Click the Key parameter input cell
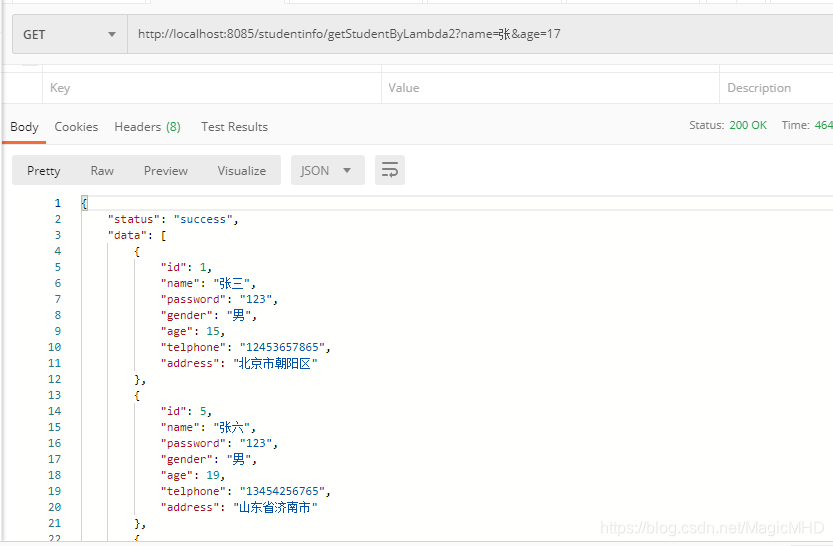The image size is (833, 546). point(212,88)
